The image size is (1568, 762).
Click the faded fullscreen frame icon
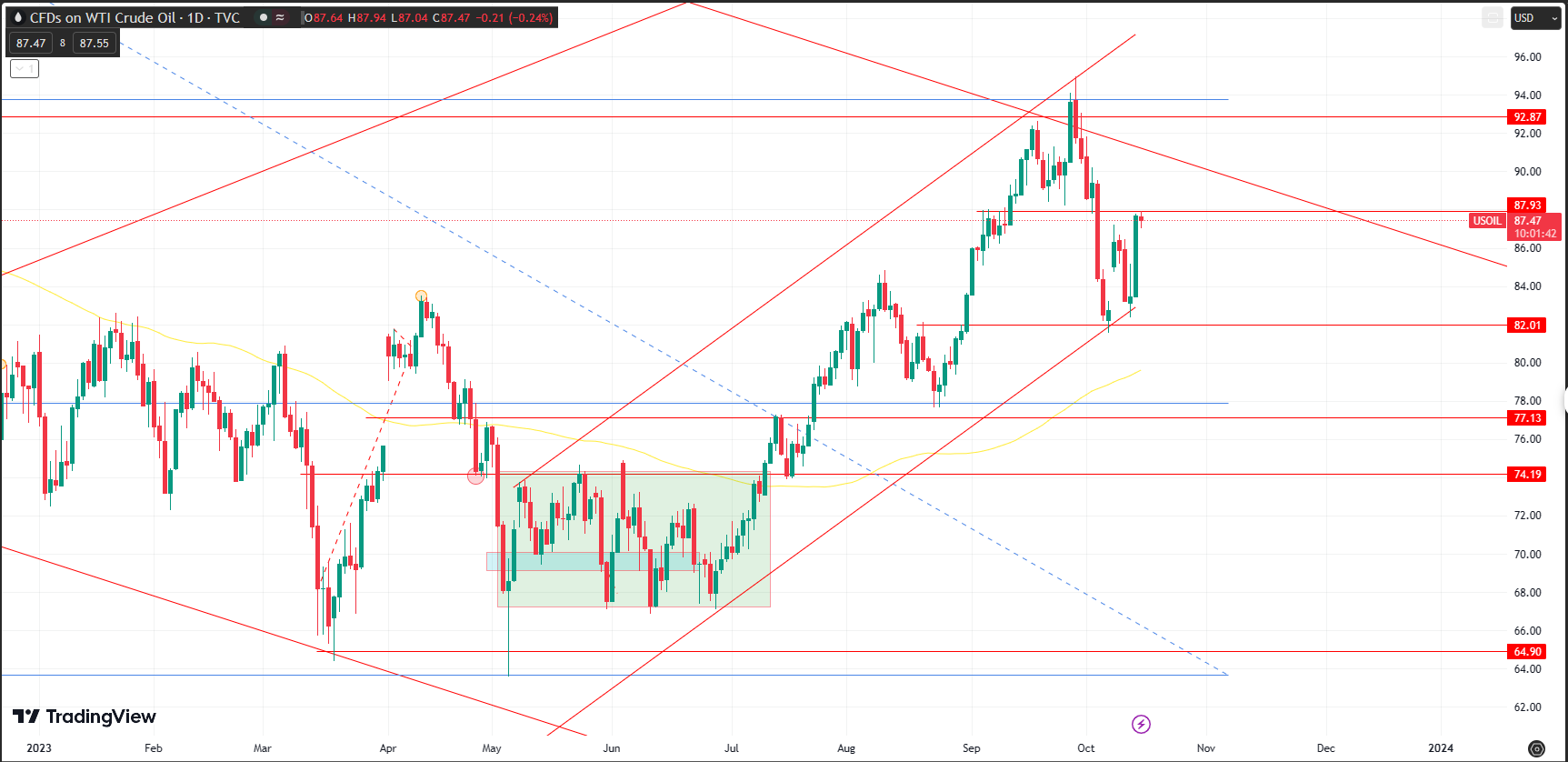click(x=1492, y=17)
